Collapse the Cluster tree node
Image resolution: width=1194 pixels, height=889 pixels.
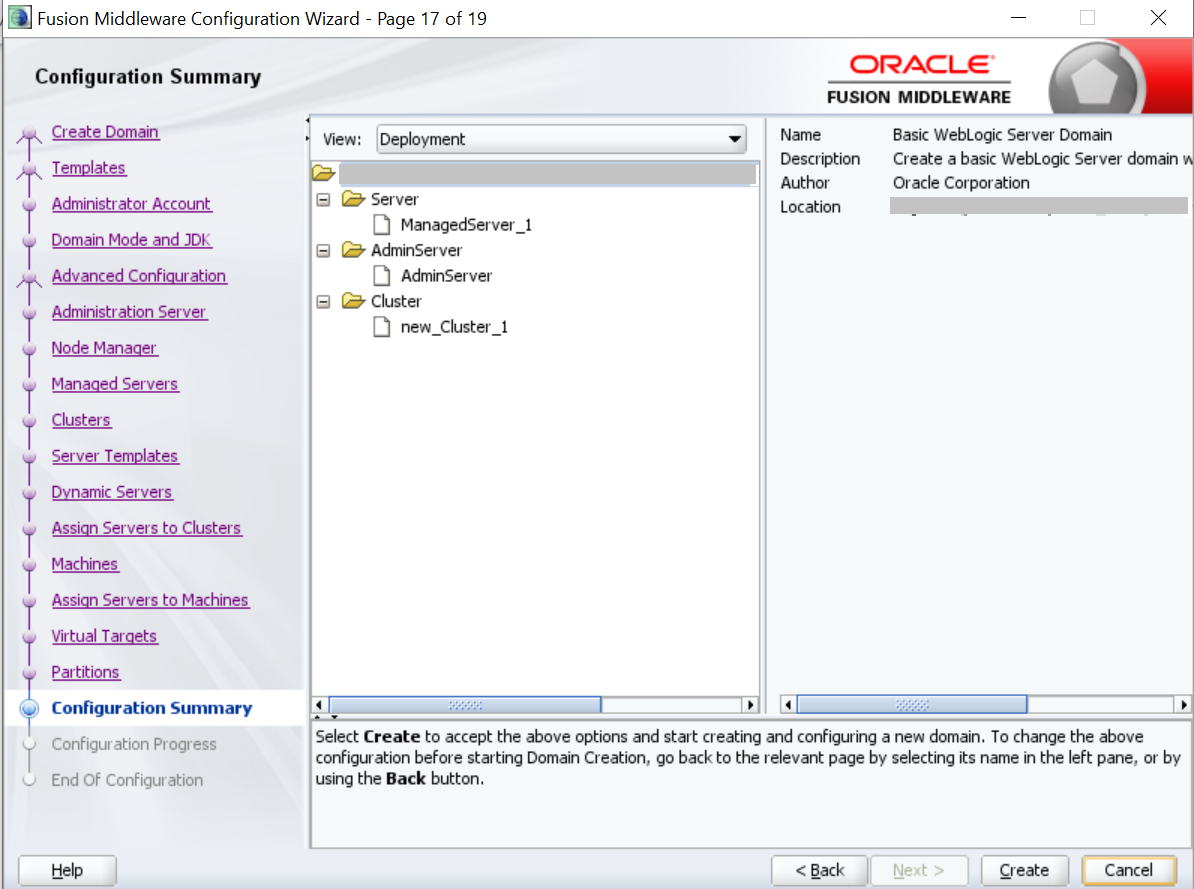pos(324,302)
